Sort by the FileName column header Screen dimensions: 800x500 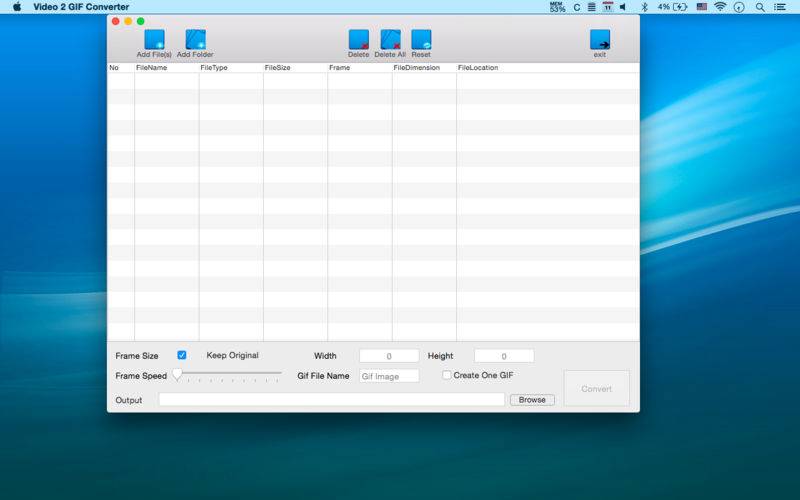(x=167, y=67)
